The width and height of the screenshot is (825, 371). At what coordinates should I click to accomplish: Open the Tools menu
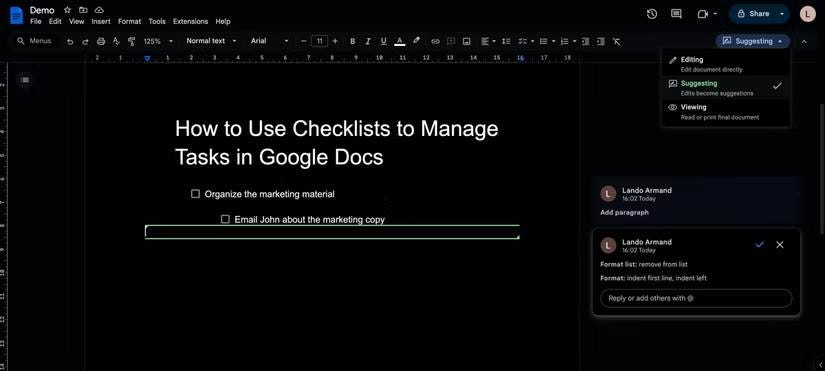pyautogui.click(x=157, y=22)
